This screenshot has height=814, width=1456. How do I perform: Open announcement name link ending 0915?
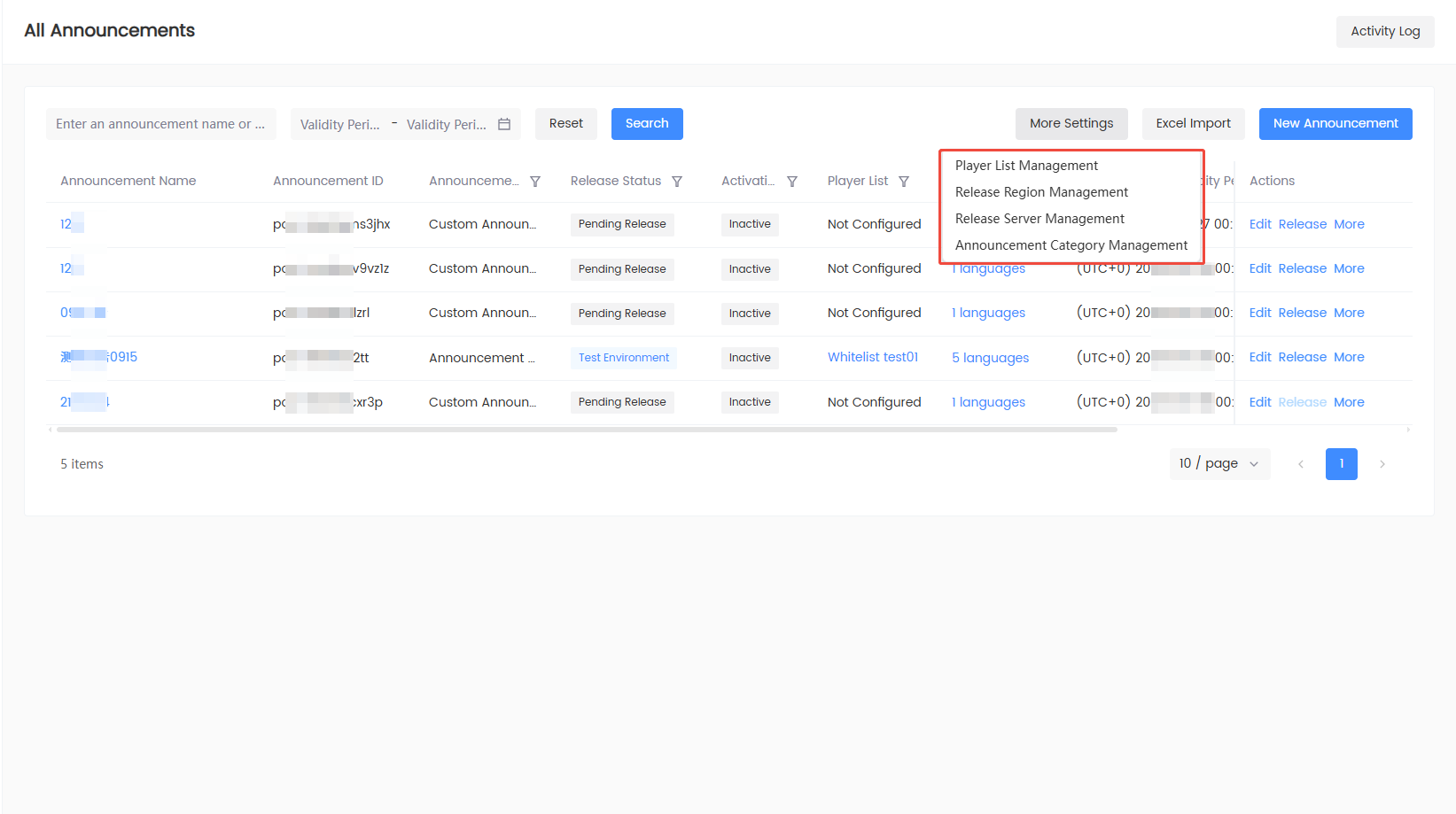pyautogui.click(x=99, y=358)
